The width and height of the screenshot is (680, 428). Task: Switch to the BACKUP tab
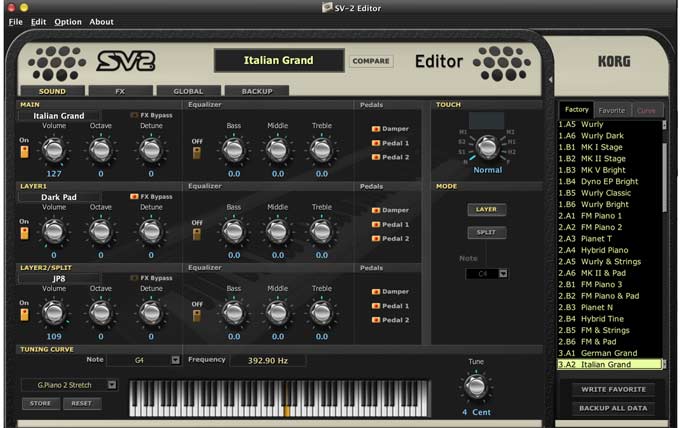coord(257,91)
